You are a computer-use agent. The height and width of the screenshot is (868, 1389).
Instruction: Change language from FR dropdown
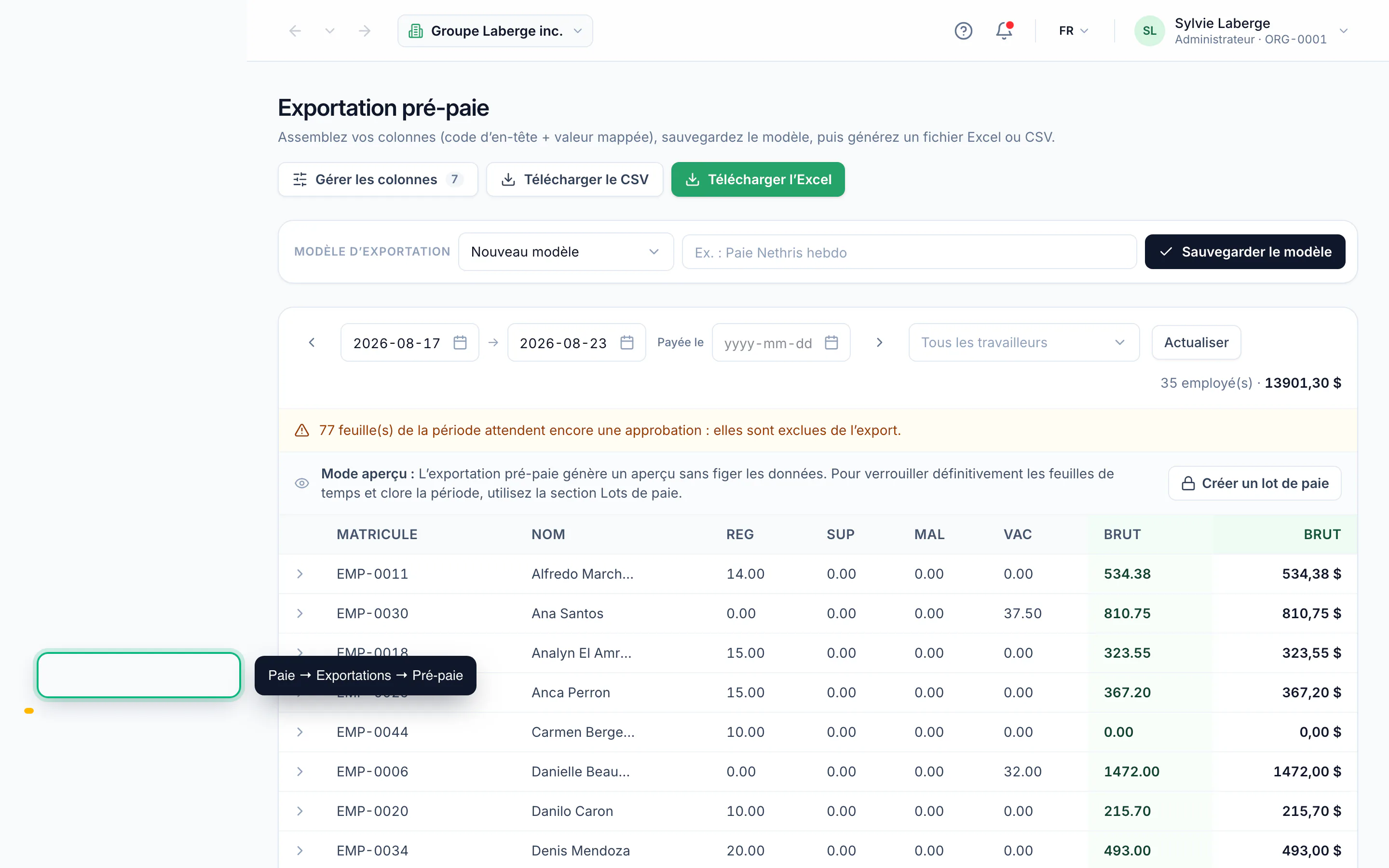point(1073,31)
